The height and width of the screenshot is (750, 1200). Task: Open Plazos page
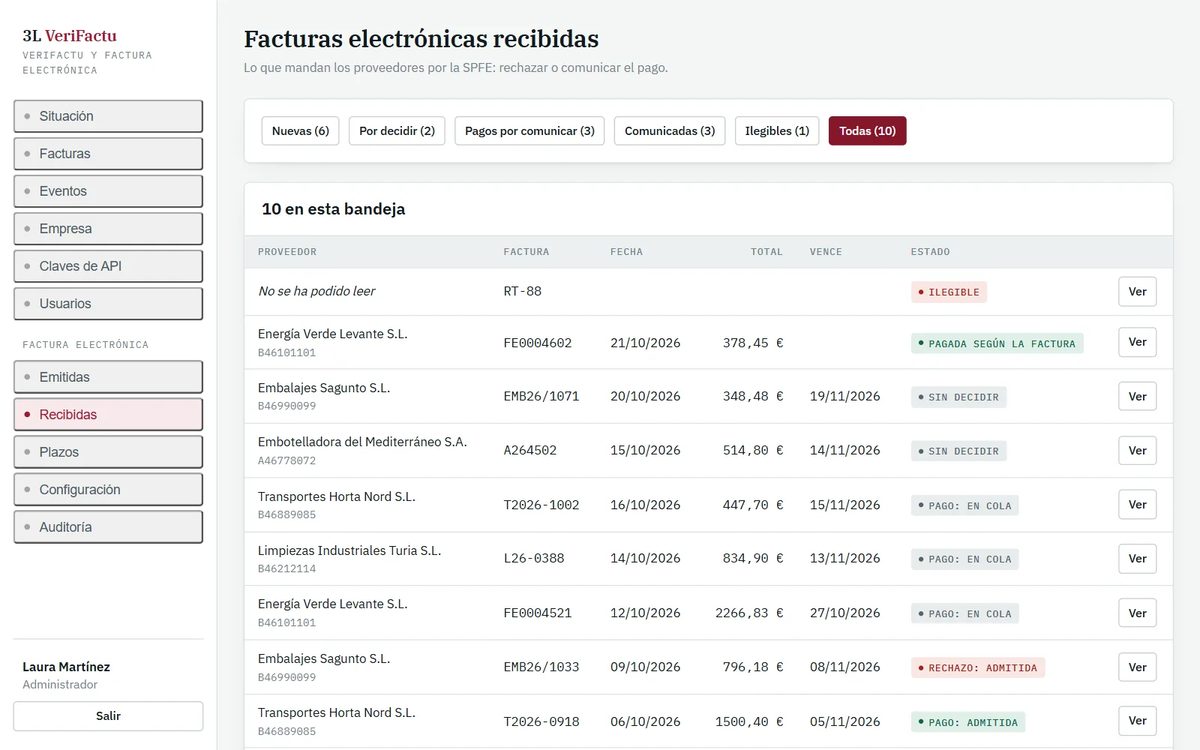click(x=108, y=452)
